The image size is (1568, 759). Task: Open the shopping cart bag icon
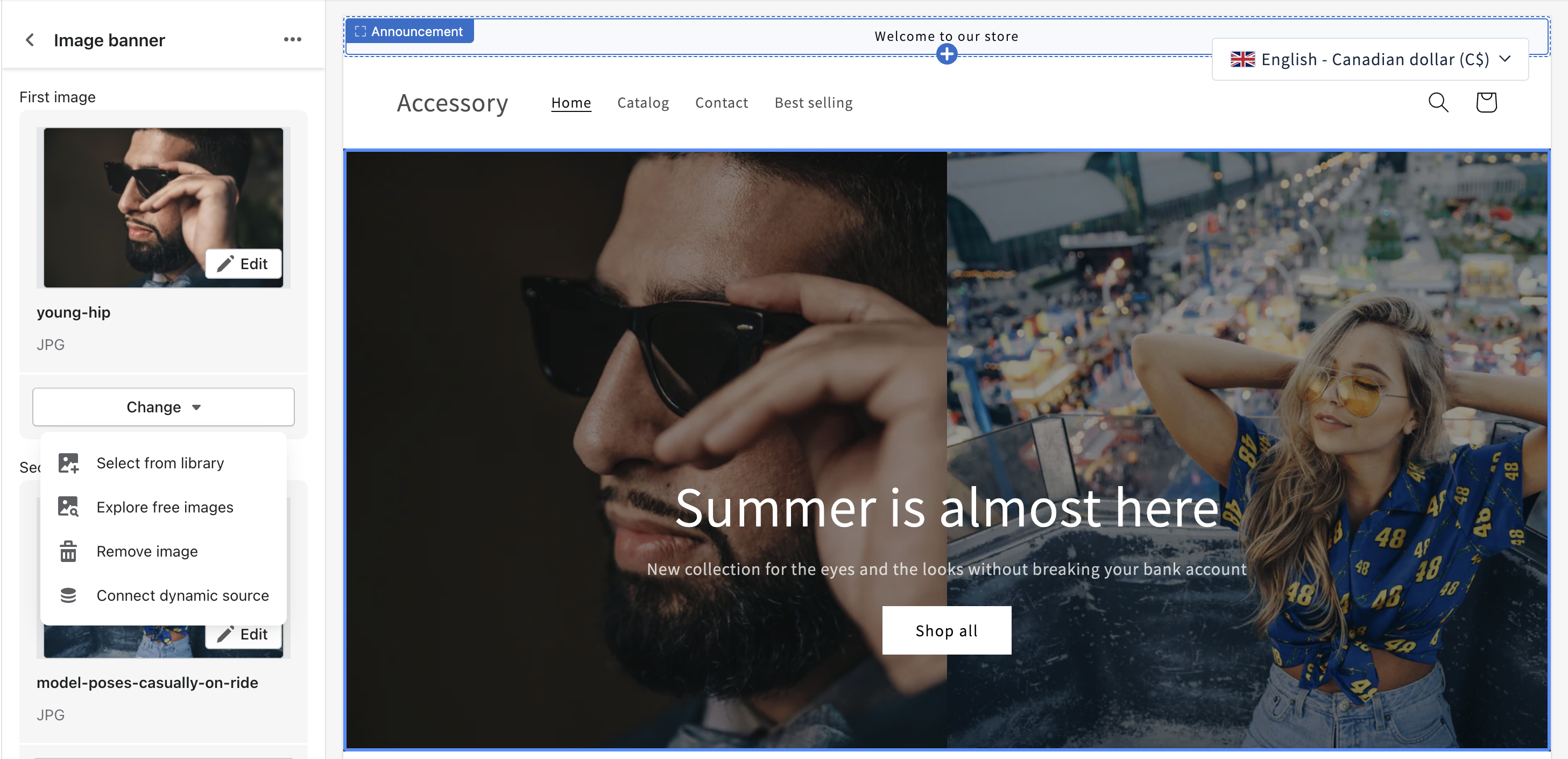(x=1486, y=102)
